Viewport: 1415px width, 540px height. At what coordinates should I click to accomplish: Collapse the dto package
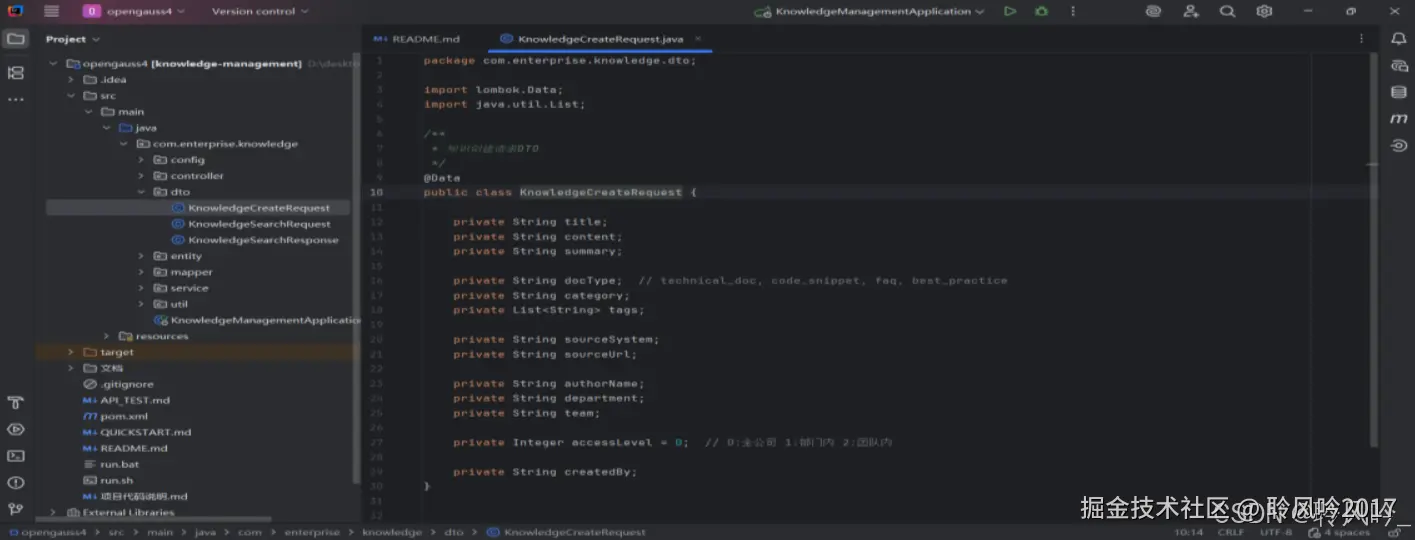tap(142, 191)
